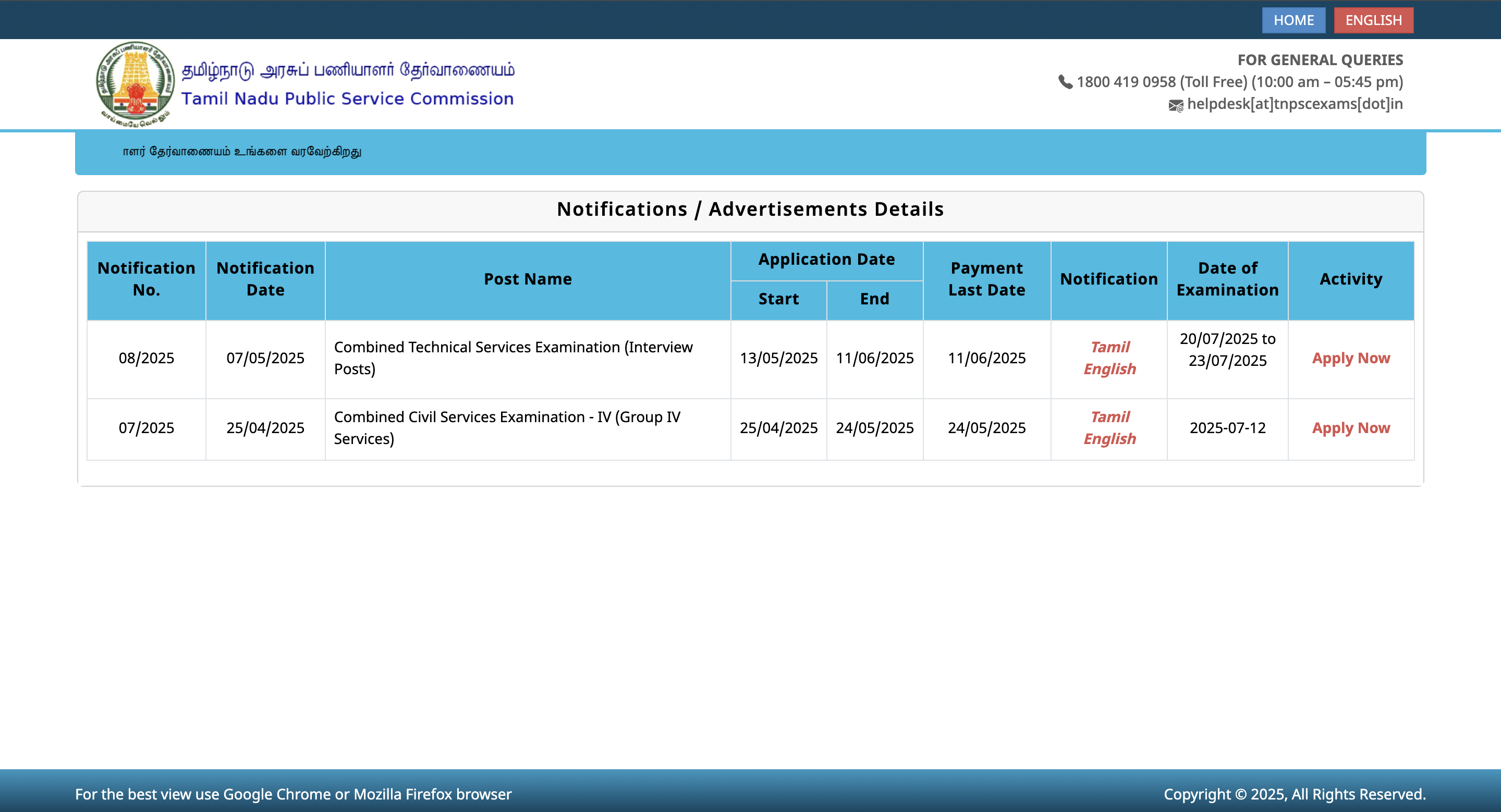Click the Notifications / Advertisements Details heading
The width and height of the screenshot is (1501, 812).
coord(751,209)
